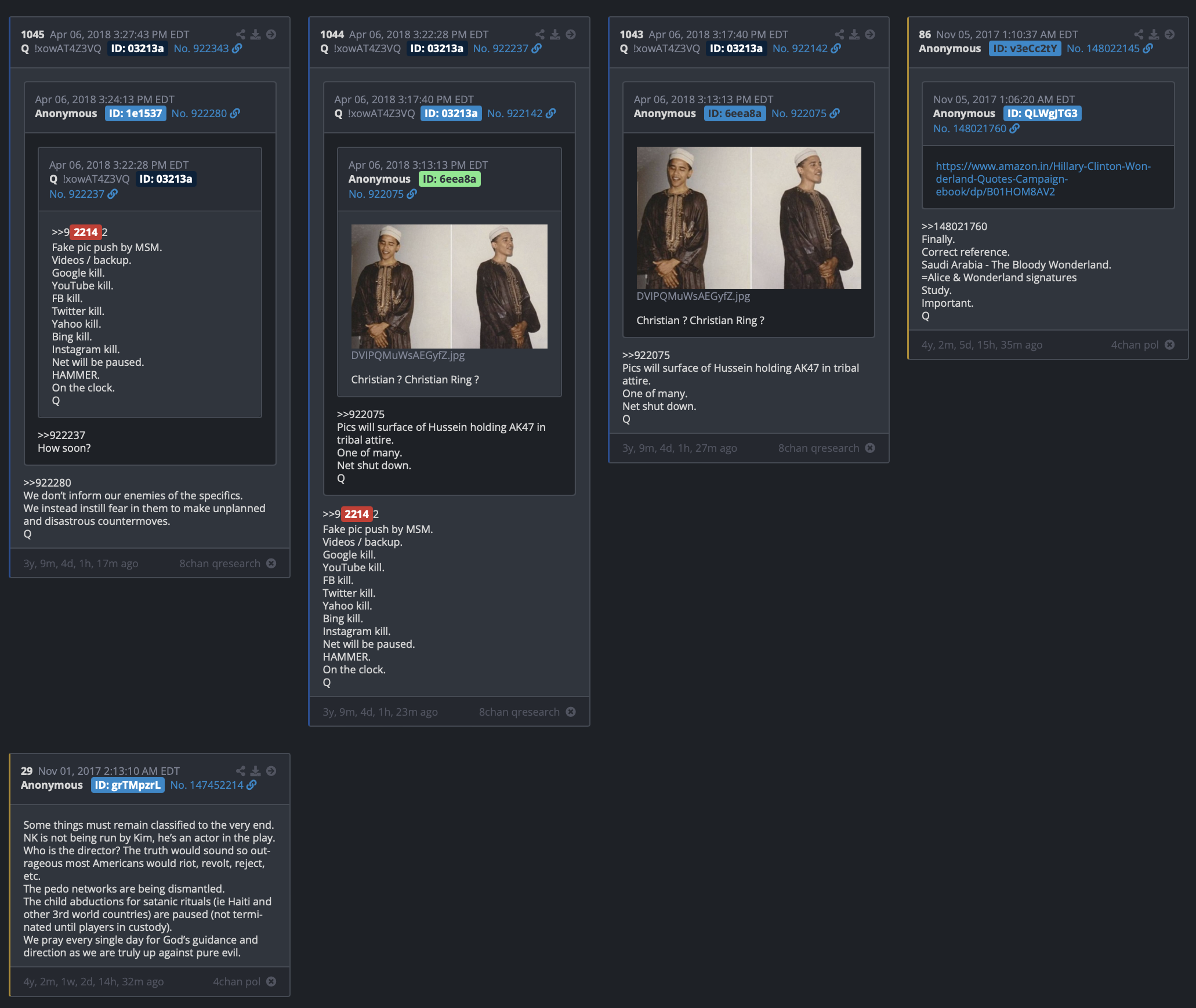Open post 29 arrow icon
Screen dimensions: 1196x1008
pos(271,771)
